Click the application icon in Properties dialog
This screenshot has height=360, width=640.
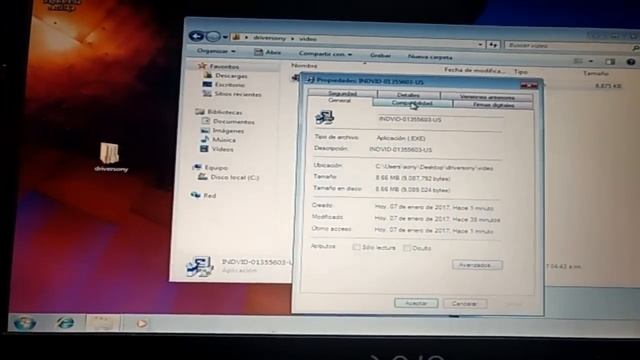(324, 118)
